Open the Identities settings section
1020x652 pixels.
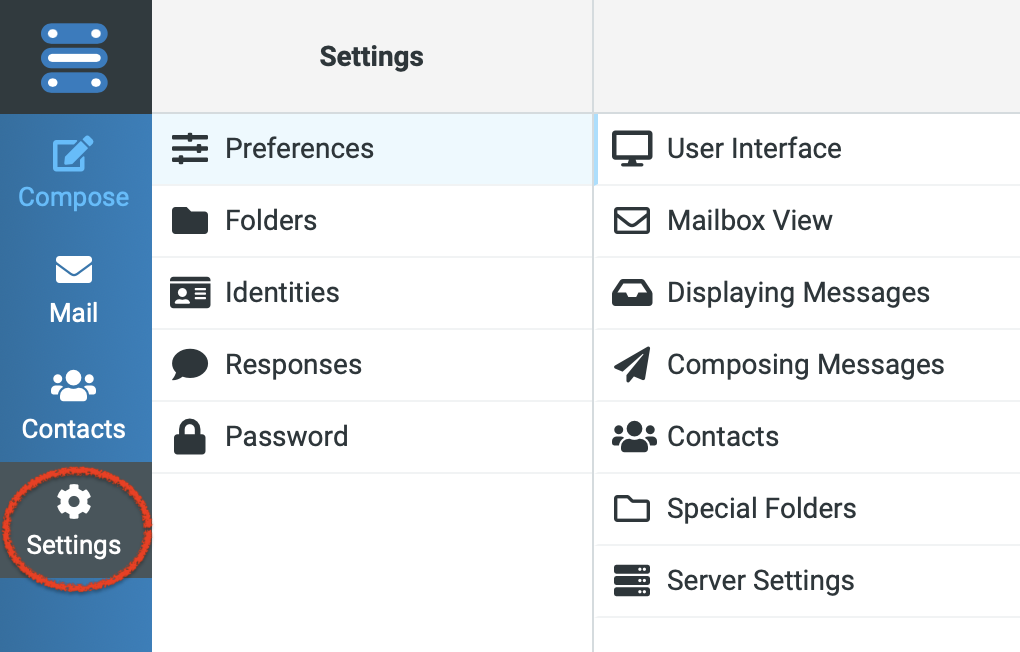pyautogui.click(x=373, y=293)
